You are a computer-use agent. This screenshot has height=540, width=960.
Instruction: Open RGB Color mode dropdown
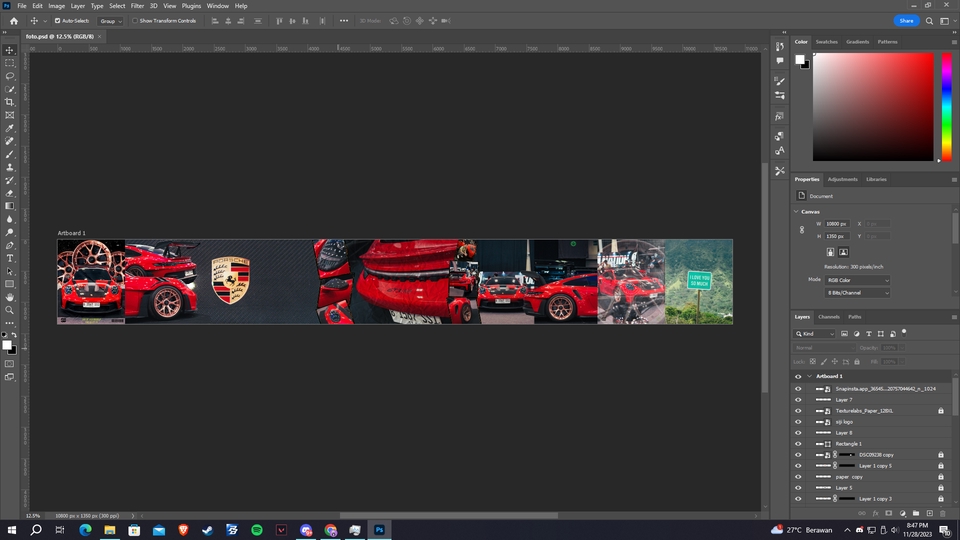point(857,280)
